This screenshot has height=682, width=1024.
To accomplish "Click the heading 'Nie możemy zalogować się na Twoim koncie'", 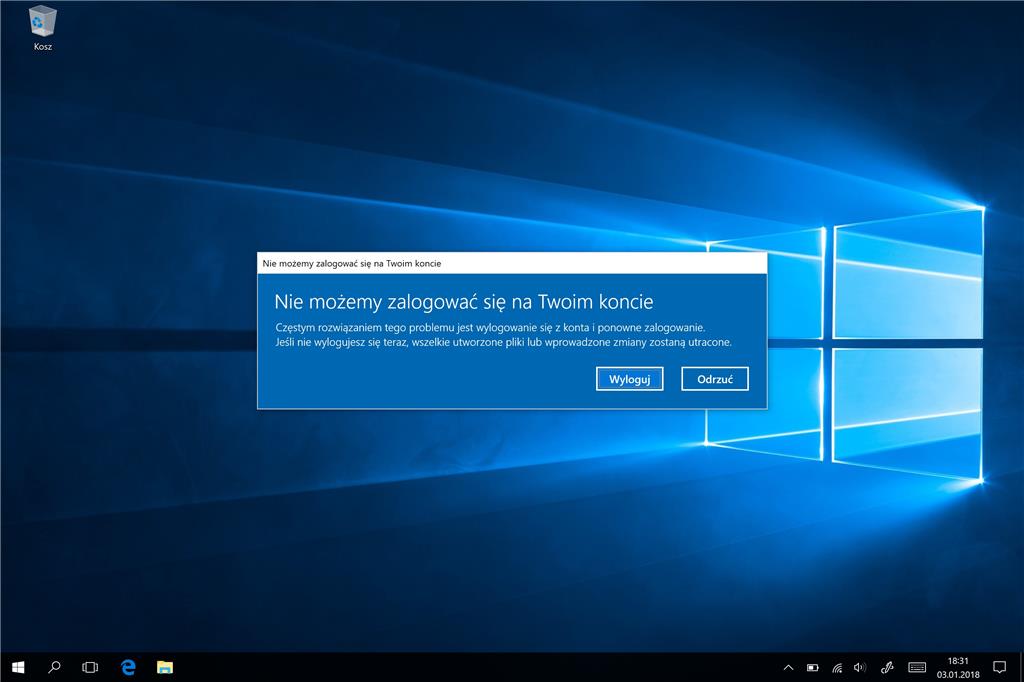I will (x=464, y=302).
